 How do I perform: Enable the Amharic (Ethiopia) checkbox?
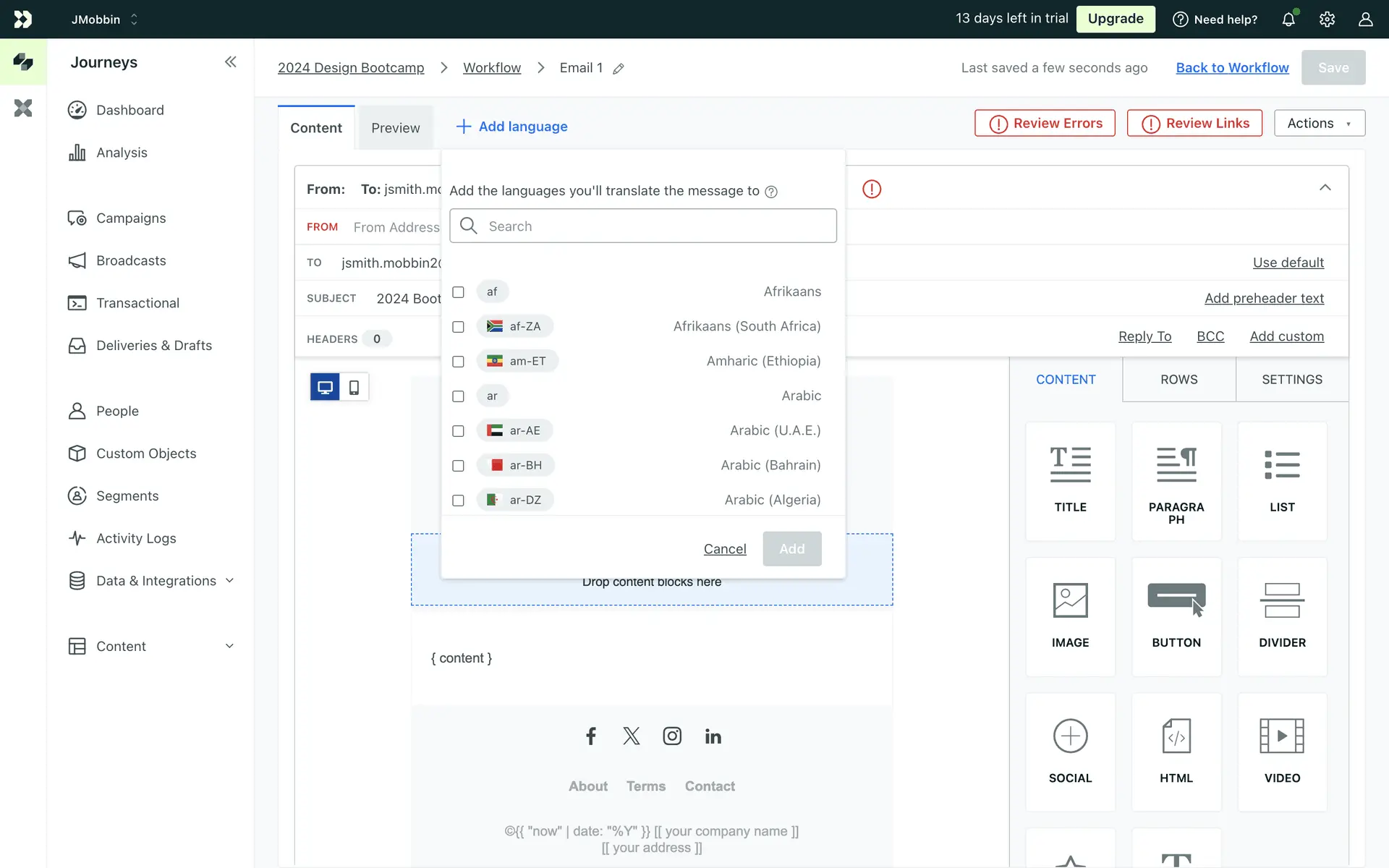click(x=458, y=362)
